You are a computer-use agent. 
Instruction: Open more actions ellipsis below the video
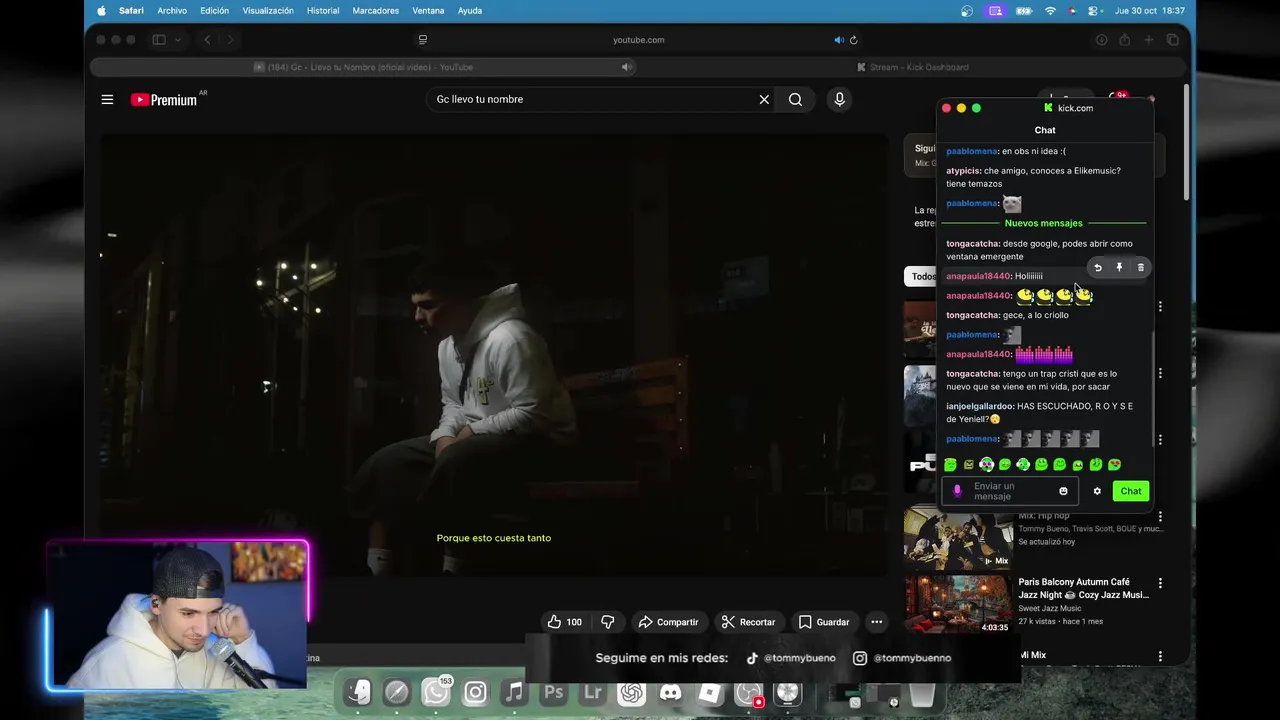click(876, 622)
